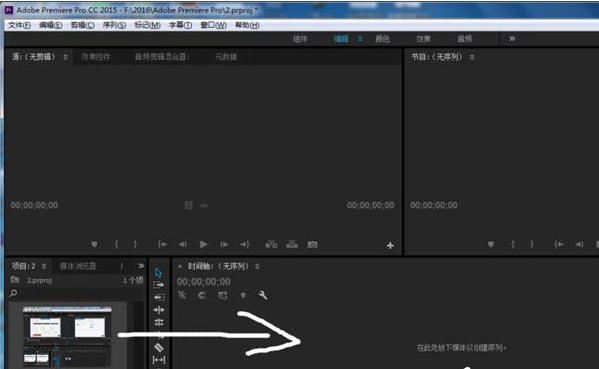Image resolution: width=599 pixels, height=369 pixels.
Task: Select the Razor tool
Action: 159,348
